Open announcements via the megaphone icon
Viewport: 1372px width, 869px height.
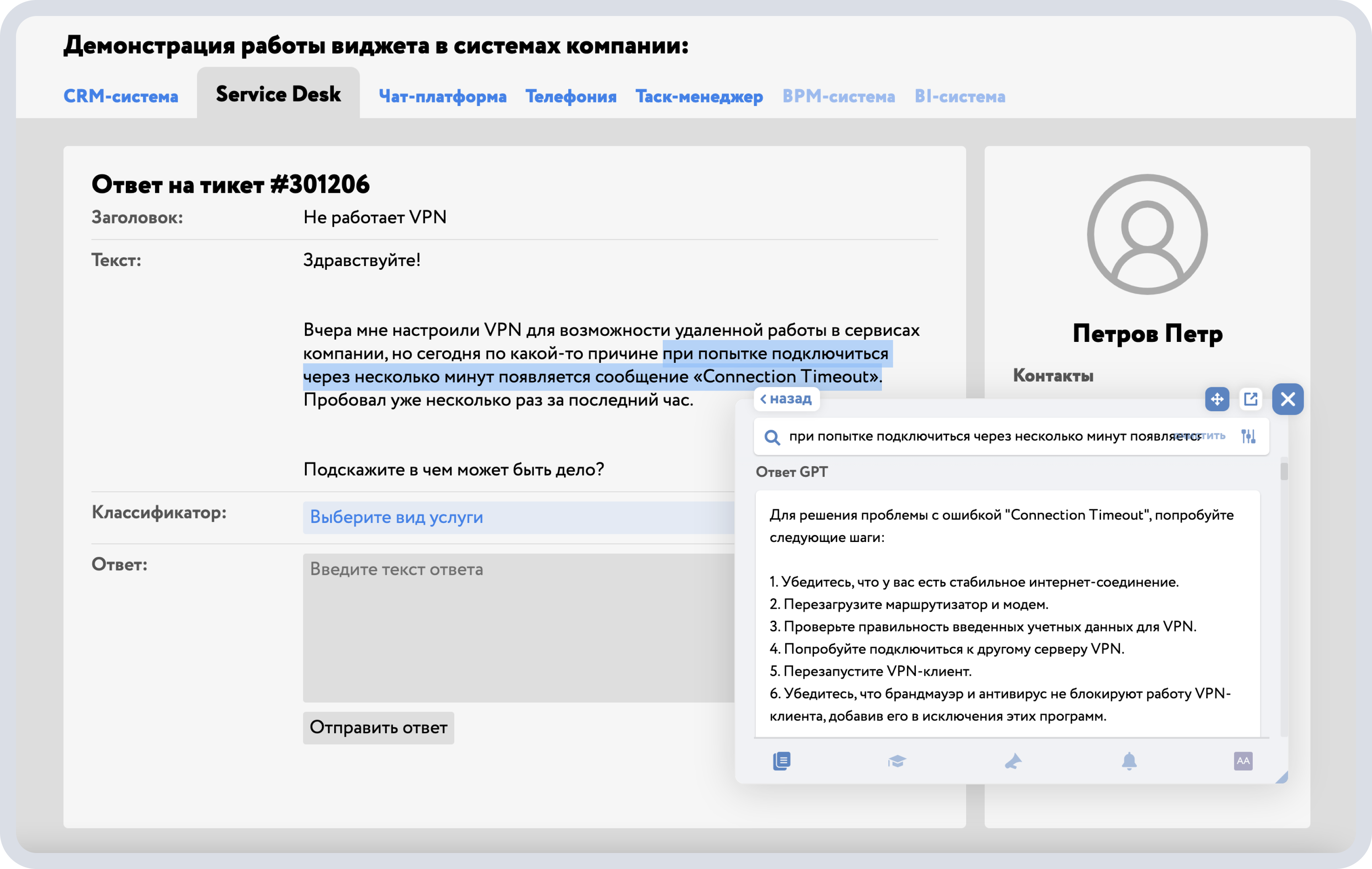1014,761
